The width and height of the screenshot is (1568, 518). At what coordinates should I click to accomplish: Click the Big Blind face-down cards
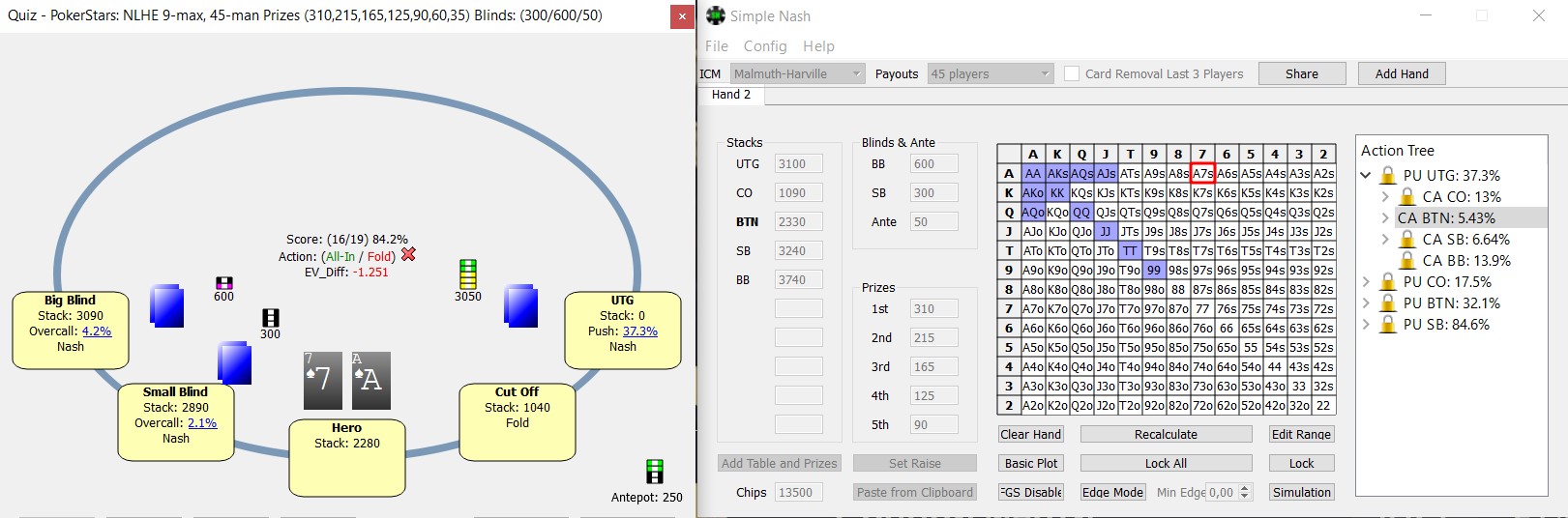pos(167,305)
